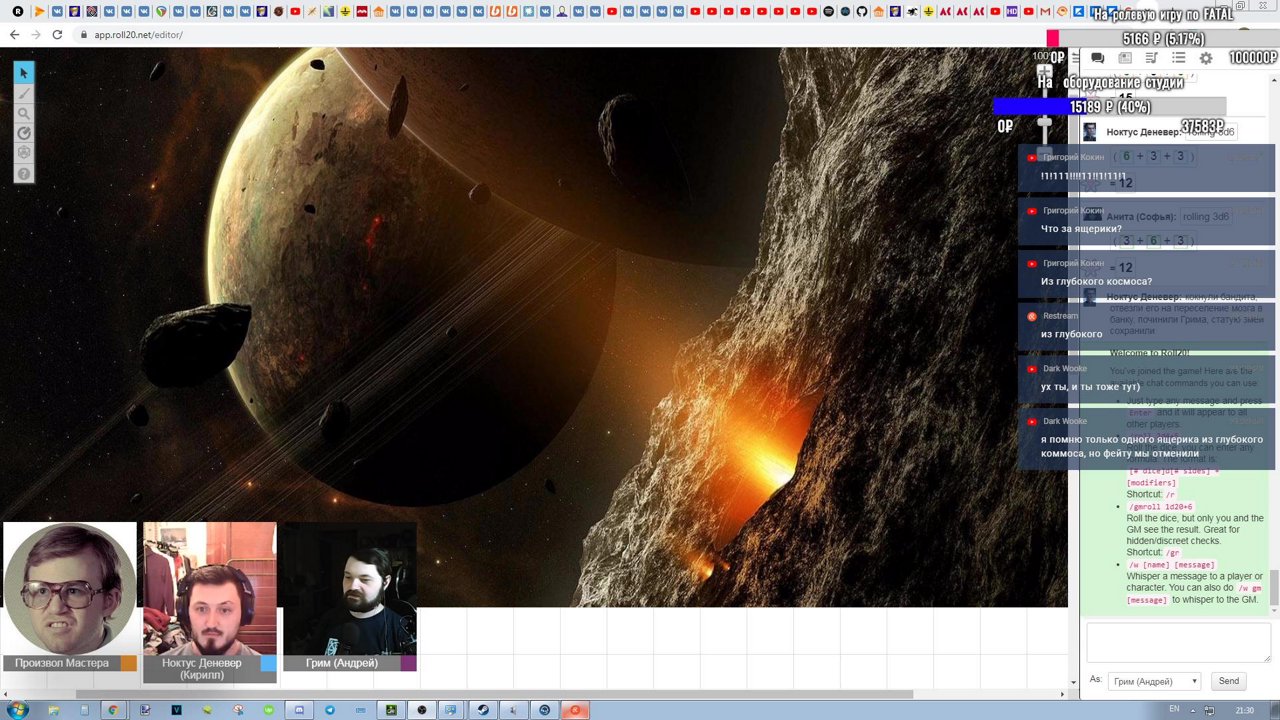Click the Ноктус Деневер player video
Viewport: 1280px width, 720px height.
point(209,588)
